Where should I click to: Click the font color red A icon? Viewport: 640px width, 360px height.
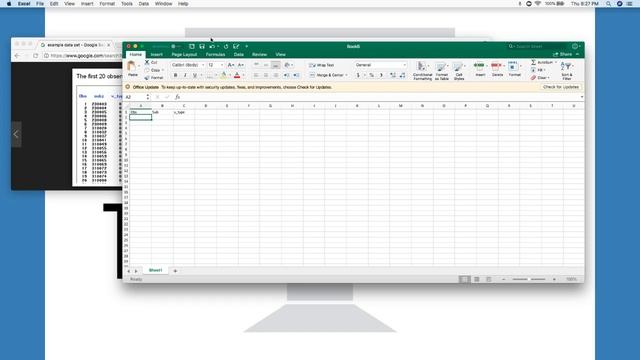[x=237, y=75]
